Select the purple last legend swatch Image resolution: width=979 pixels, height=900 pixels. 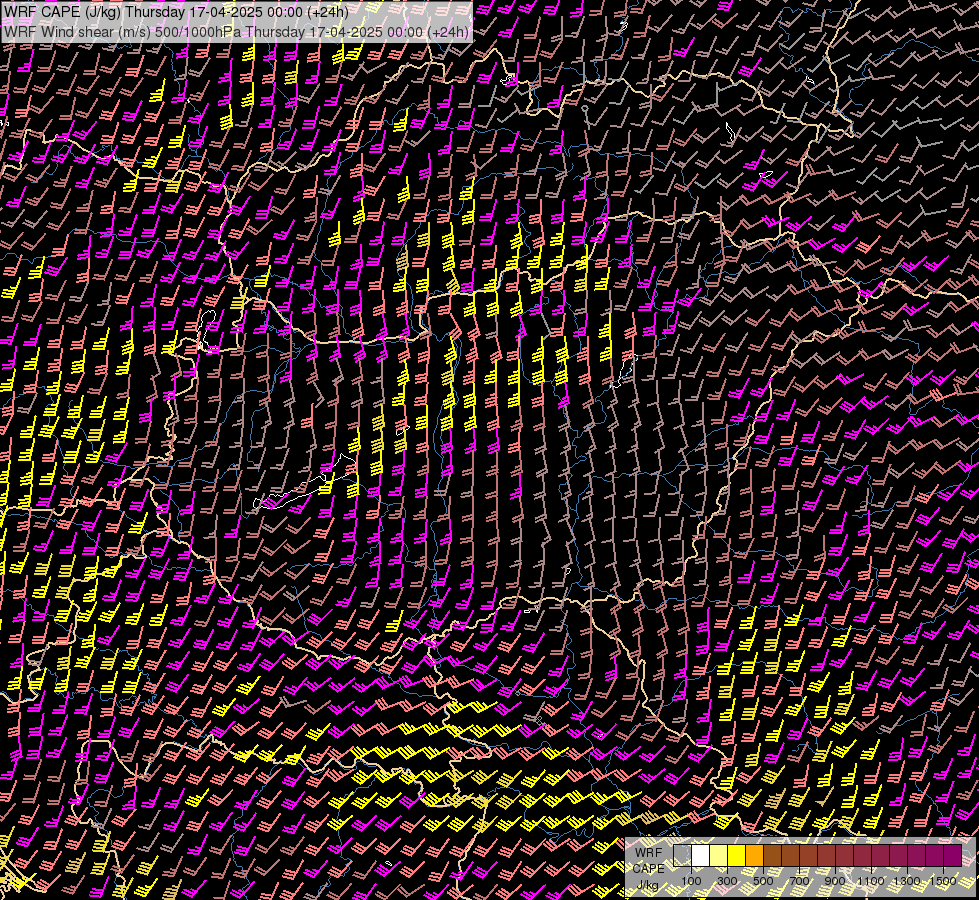click(953, 855)
